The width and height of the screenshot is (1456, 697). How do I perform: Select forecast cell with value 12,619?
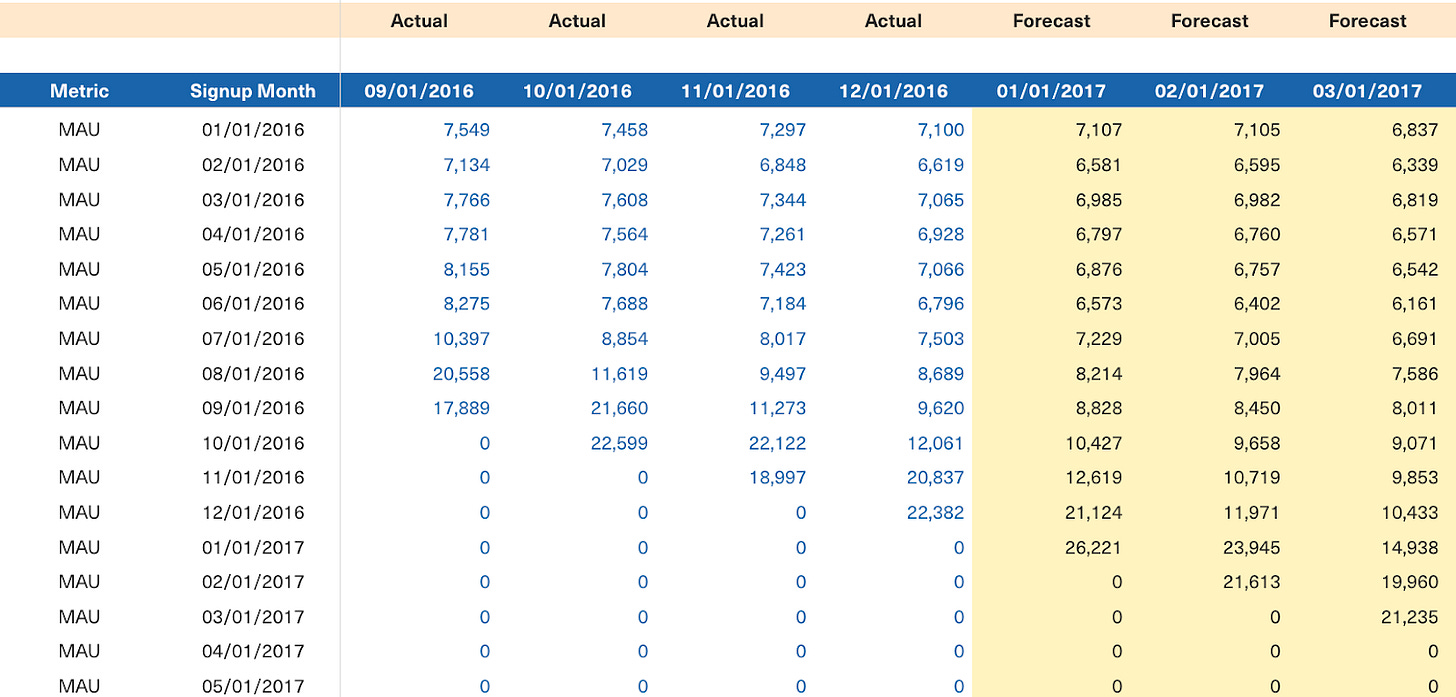coord(1094,478)
